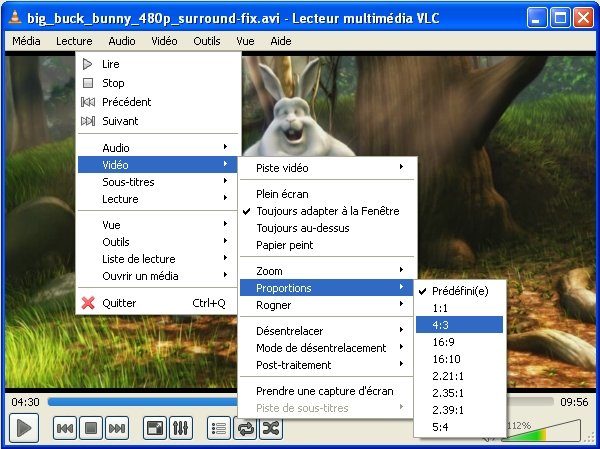Click the previous track button in toolbar
This screenshot has width=600, height=449.
coord(65,428)
